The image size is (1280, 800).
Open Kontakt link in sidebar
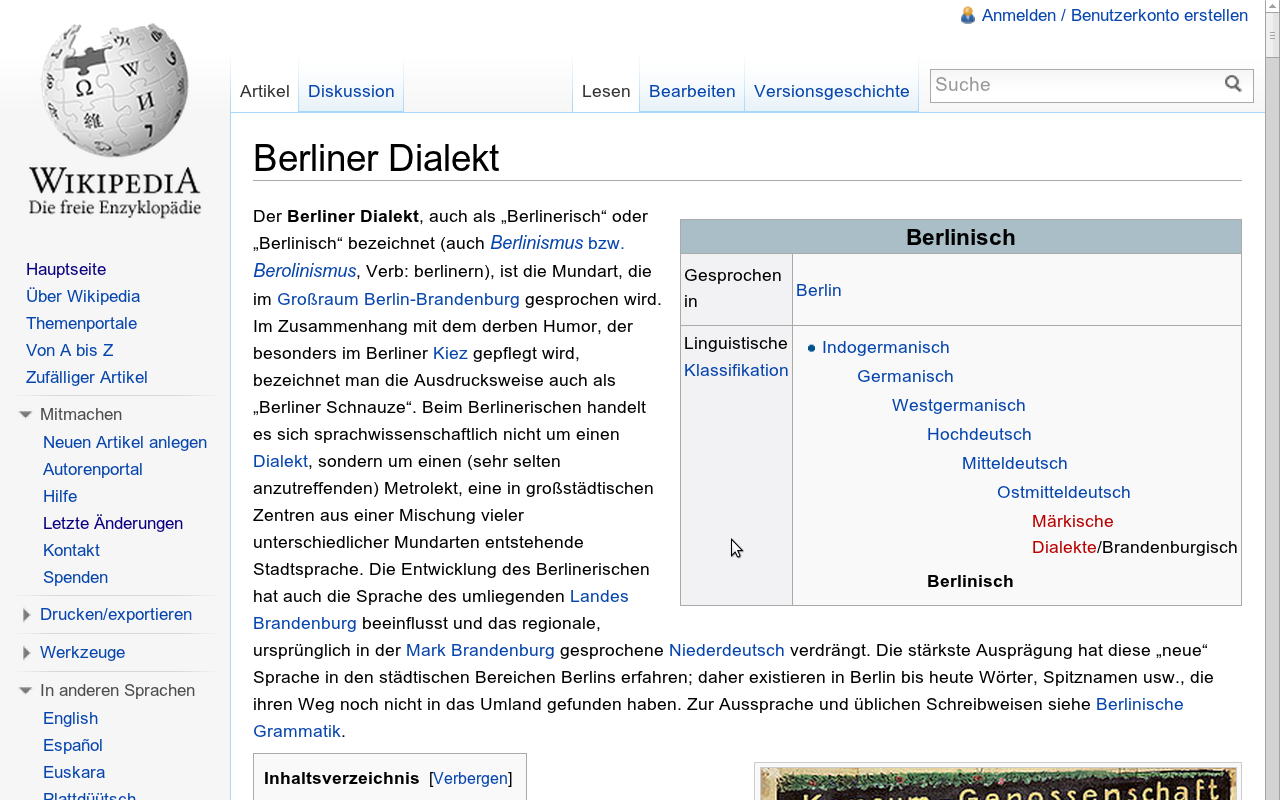[71, 550]
